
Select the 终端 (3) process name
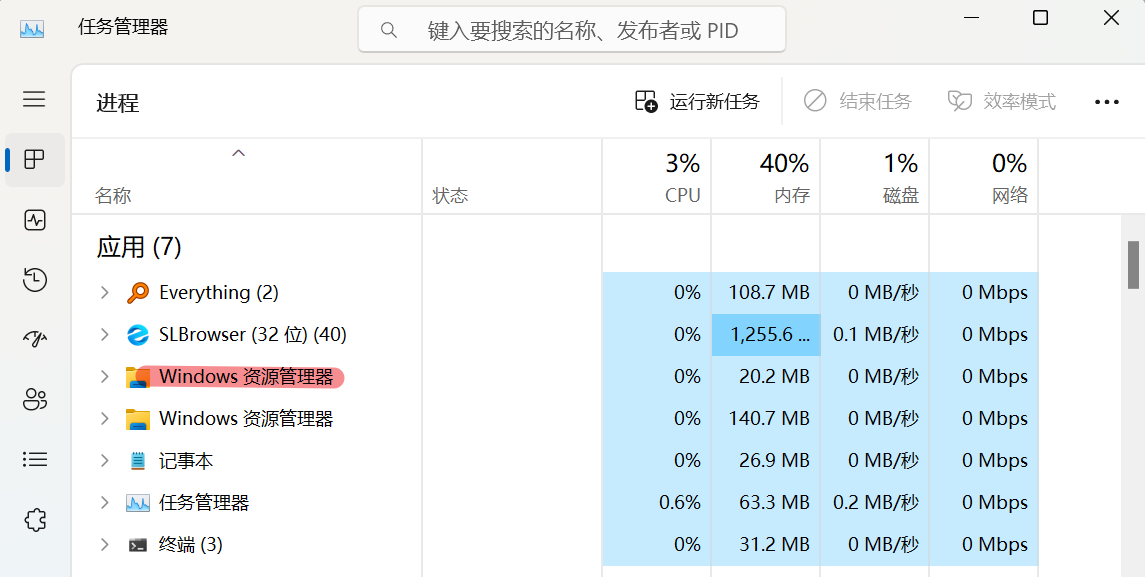[191, 545]
